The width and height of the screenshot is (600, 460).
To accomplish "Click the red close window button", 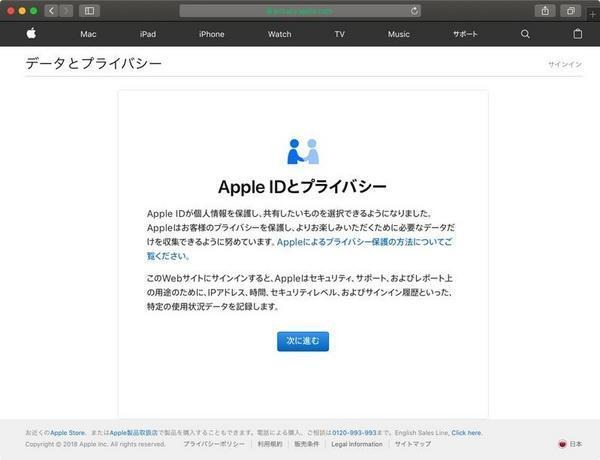I will tap(11, 11).
